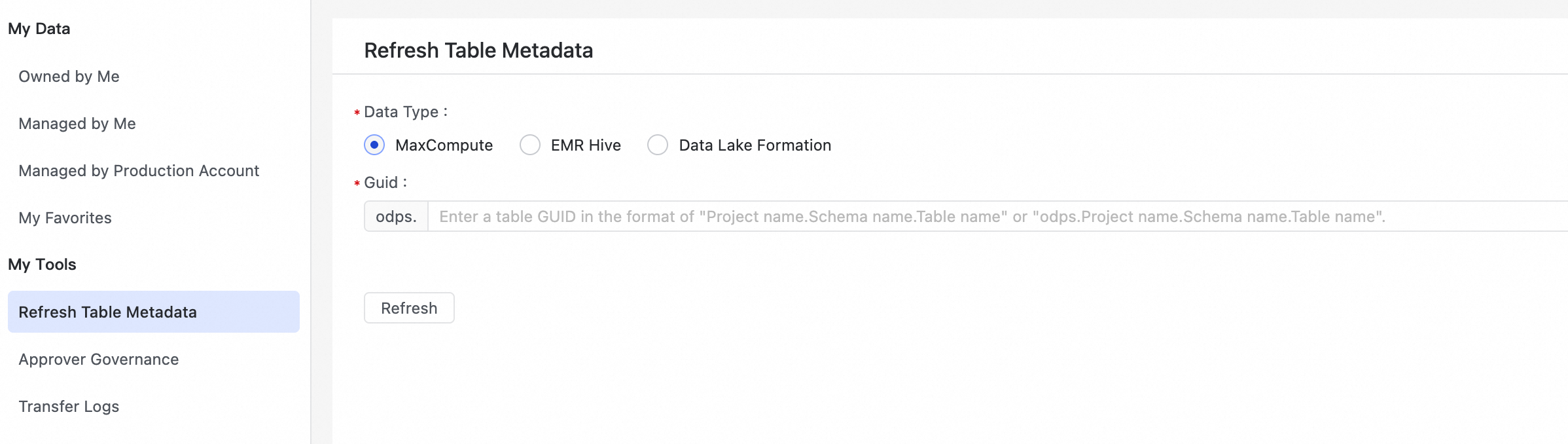Open Approver Governance tool
This screenshot has width=1568, height=444.
(x=98, y=360)
